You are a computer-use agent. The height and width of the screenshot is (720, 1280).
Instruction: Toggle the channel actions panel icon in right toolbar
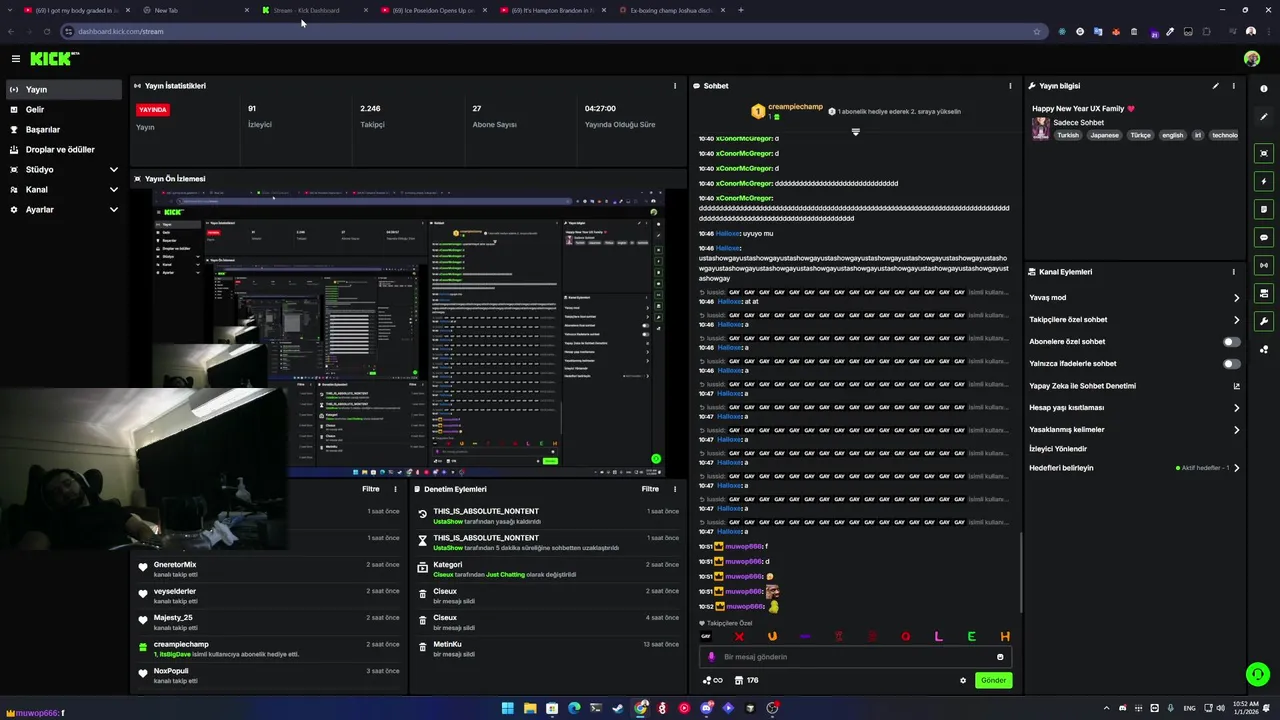(1264, 293)
